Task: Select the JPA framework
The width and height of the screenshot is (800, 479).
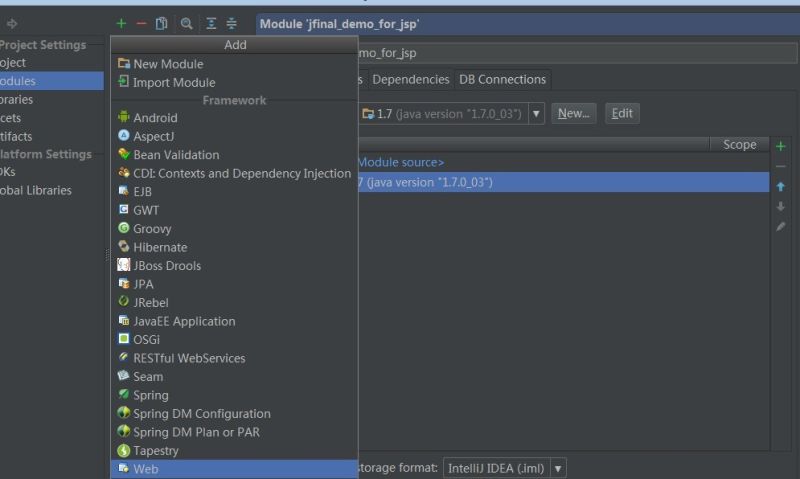Action: [x=234, y=284]
